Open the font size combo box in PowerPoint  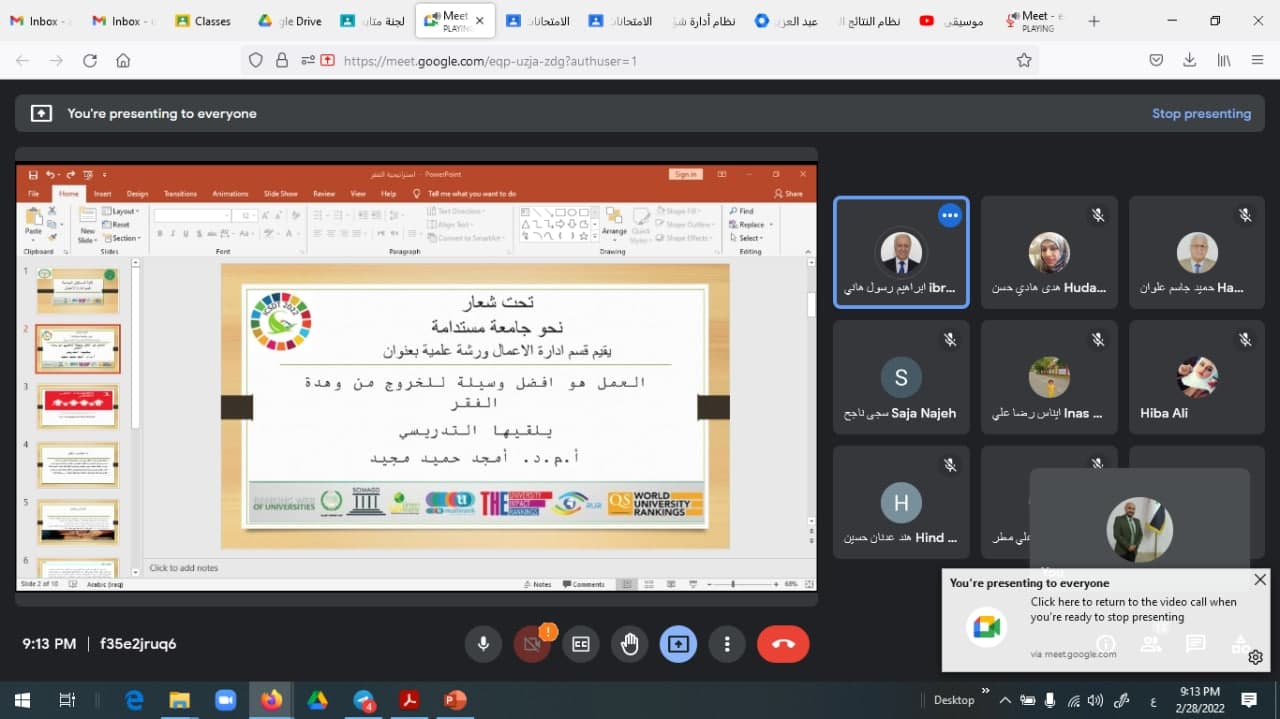[x=245, y=215]
